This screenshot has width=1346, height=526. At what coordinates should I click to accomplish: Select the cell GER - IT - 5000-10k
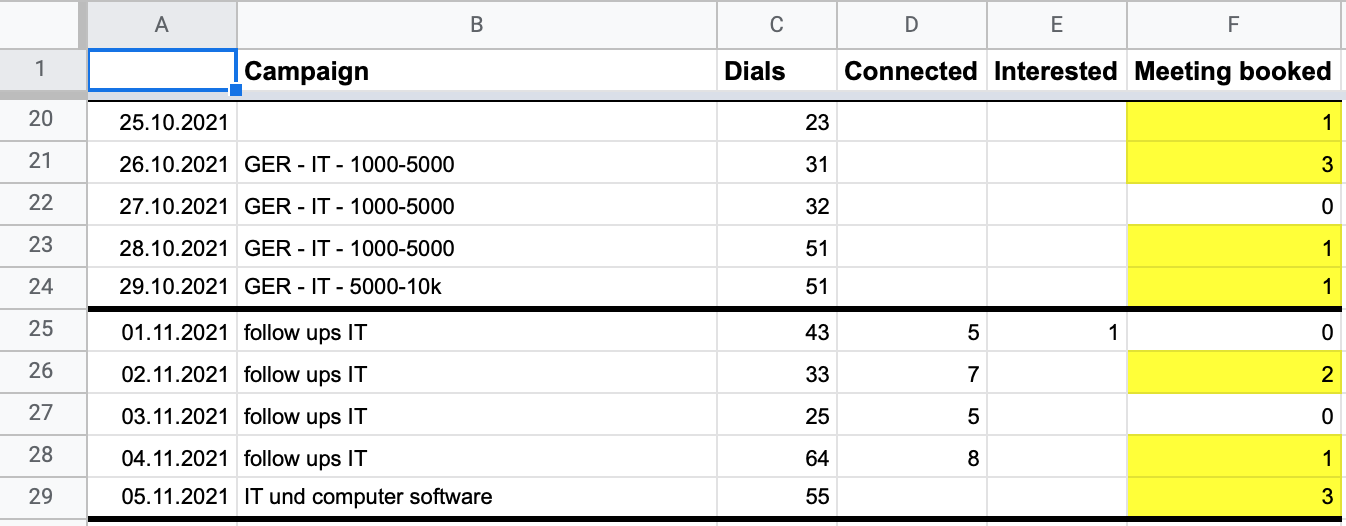coord(476,287)
